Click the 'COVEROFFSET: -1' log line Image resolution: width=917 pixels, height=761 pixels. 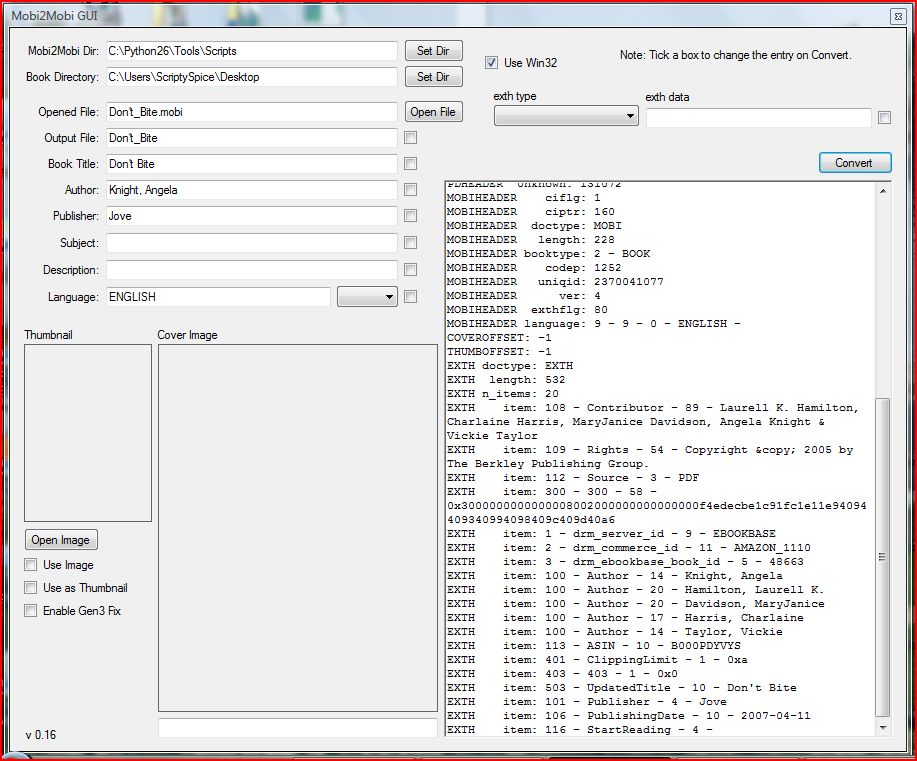click(x=499, y=338)
